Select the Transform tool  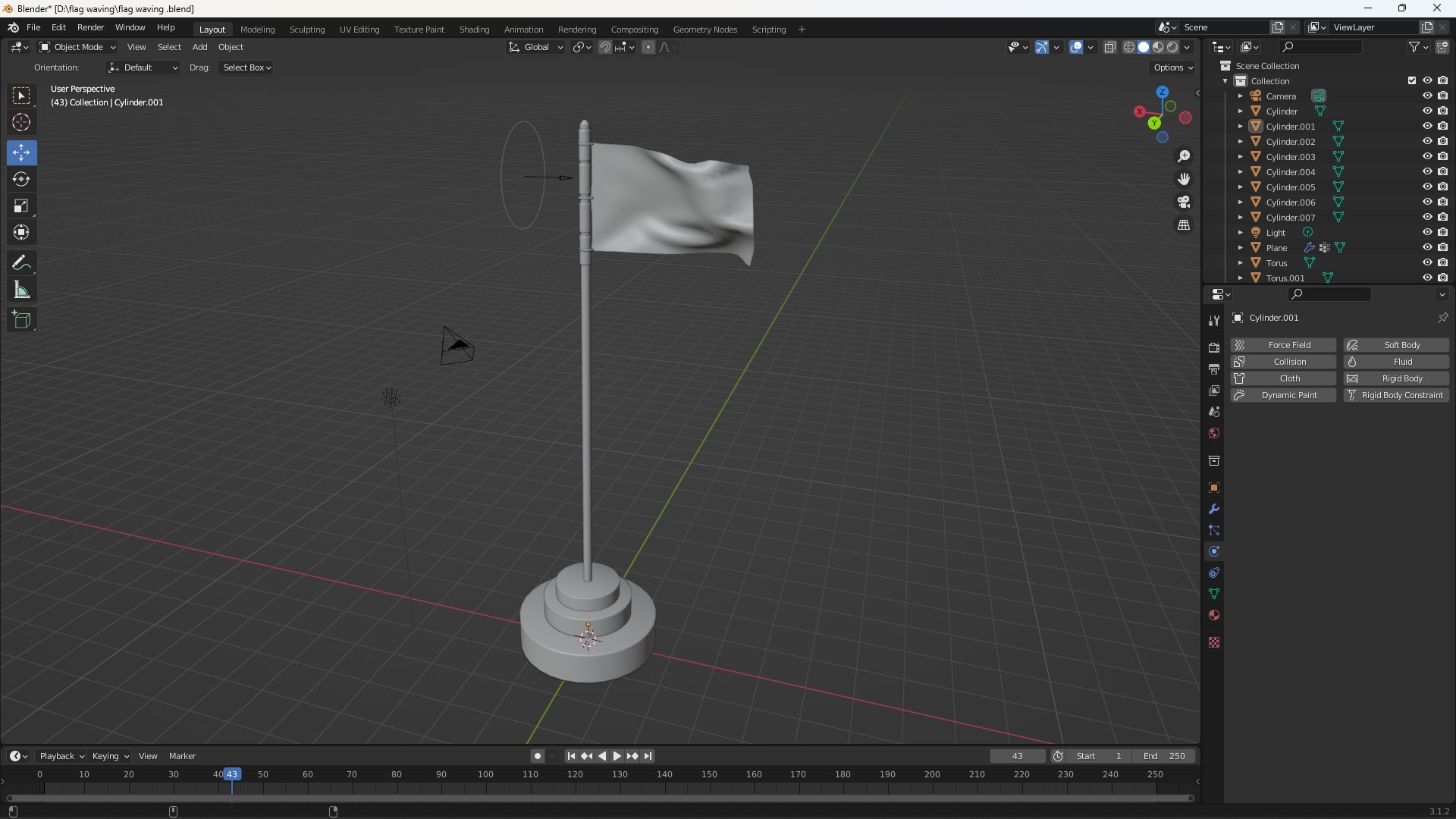coord(21,232)
